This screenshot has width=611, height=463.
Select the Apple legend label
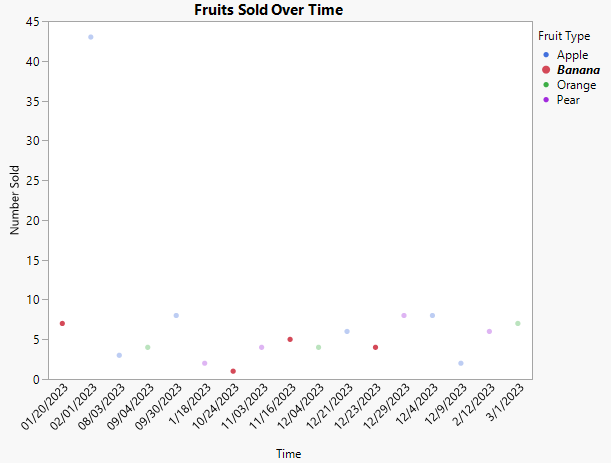click(x=572, y=55)
